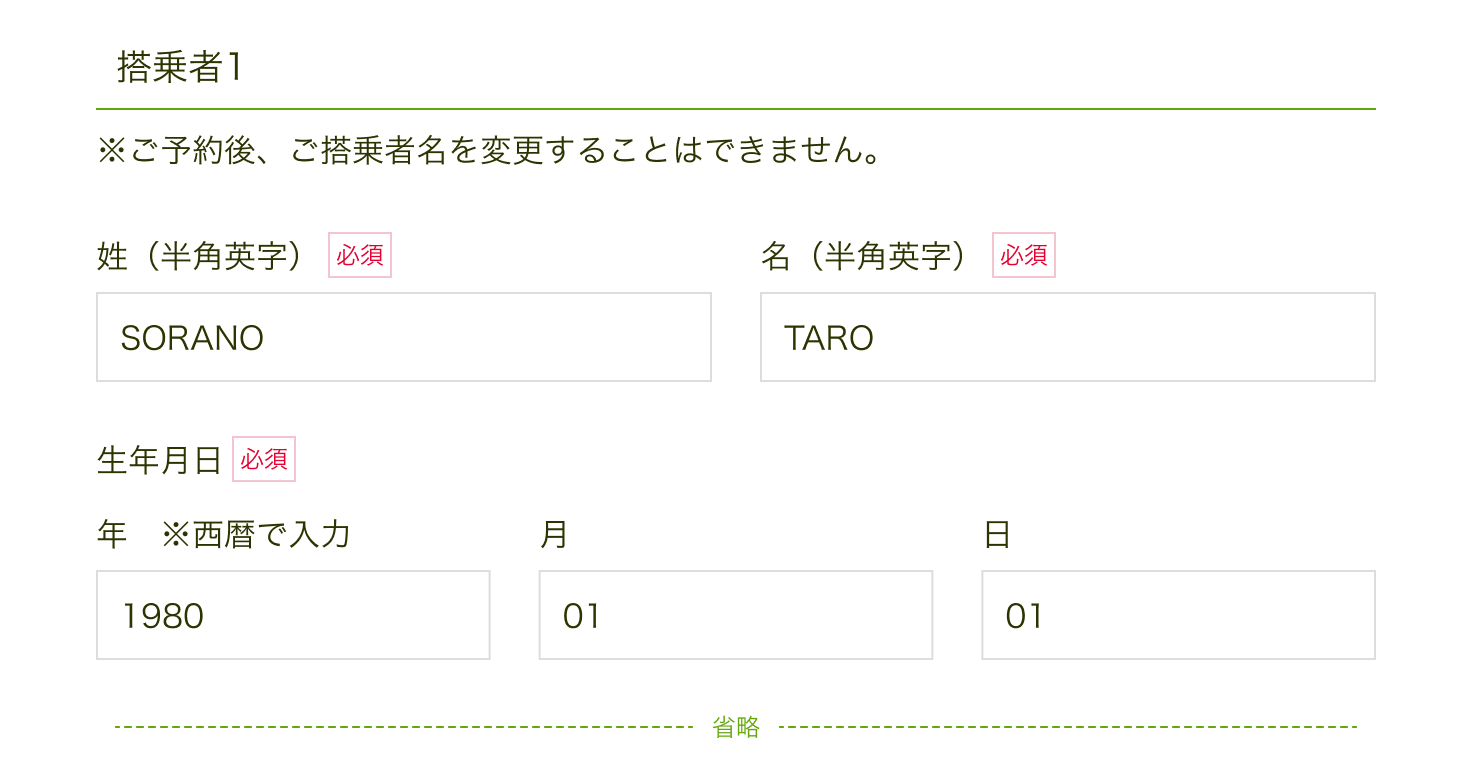Click the 月 label above the month field
The width and height of the screenshot is (1472, 770).
[x=551, y=535]
